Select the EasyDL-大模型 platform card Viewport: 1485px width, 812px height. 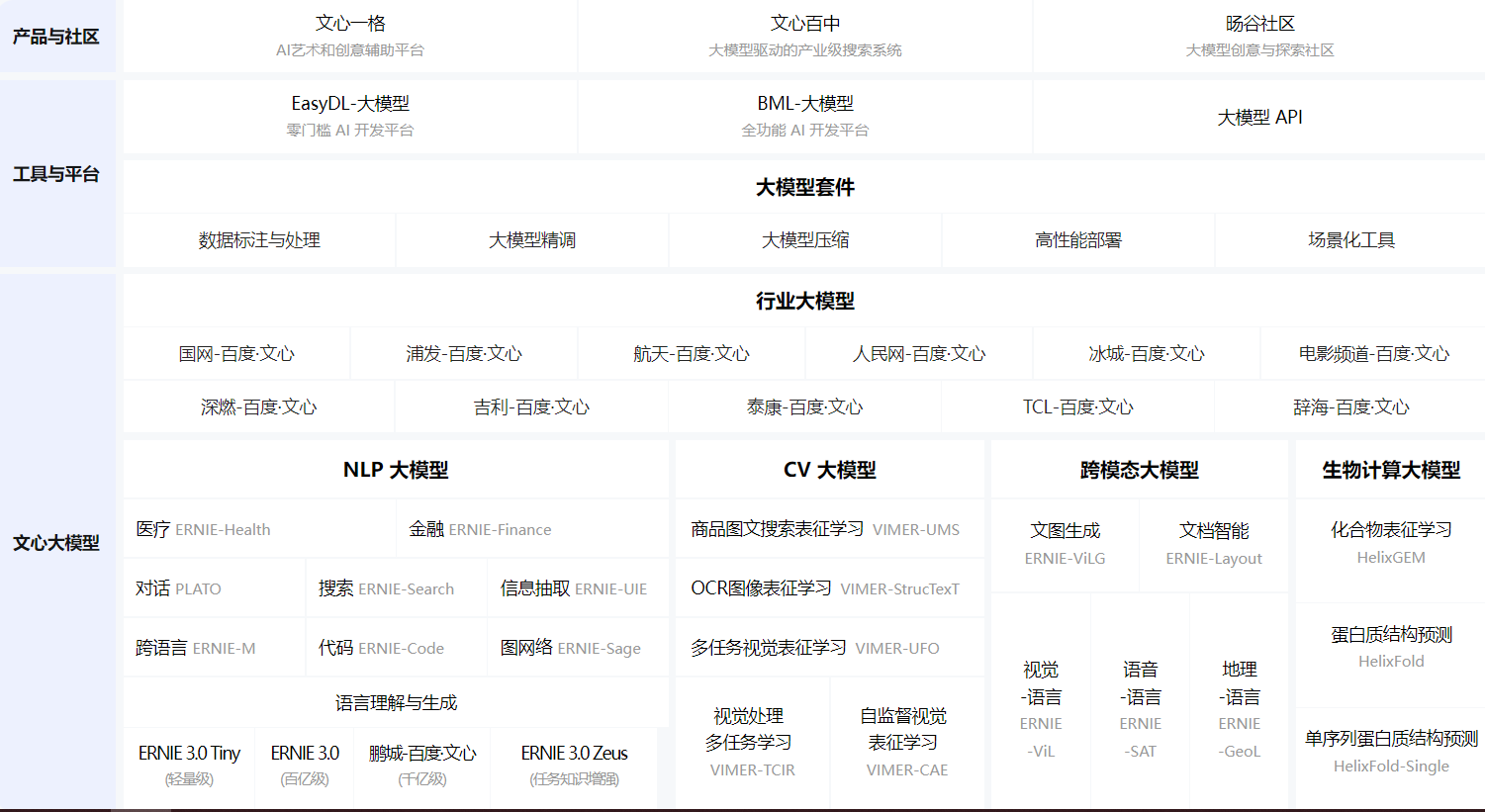click(350, 117)
